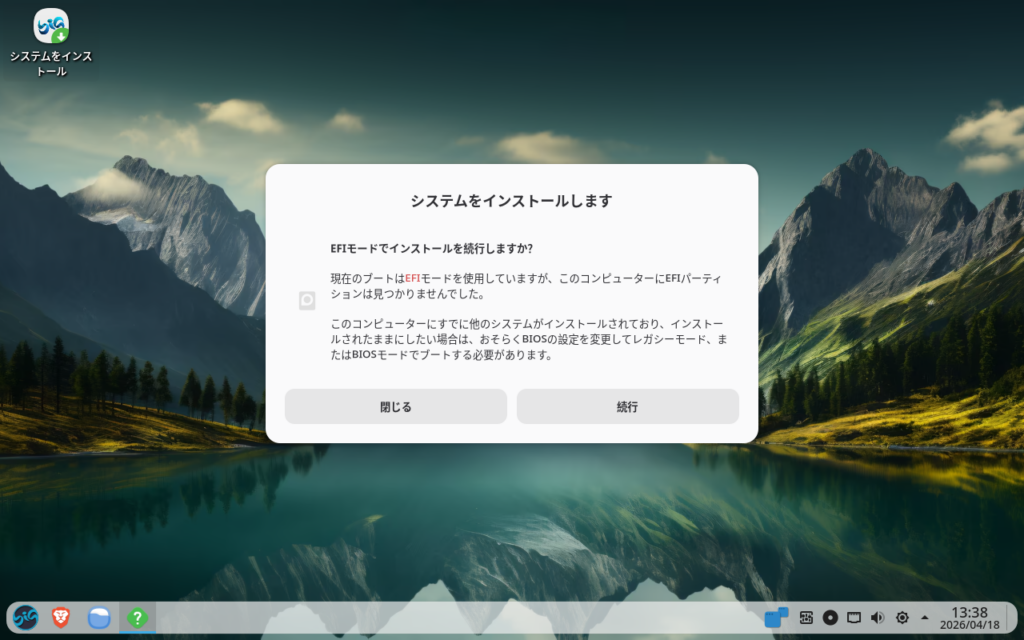Open the sliders-style settings tray icon
This screenshot has width=1024, height=640.
pos(806,618)
